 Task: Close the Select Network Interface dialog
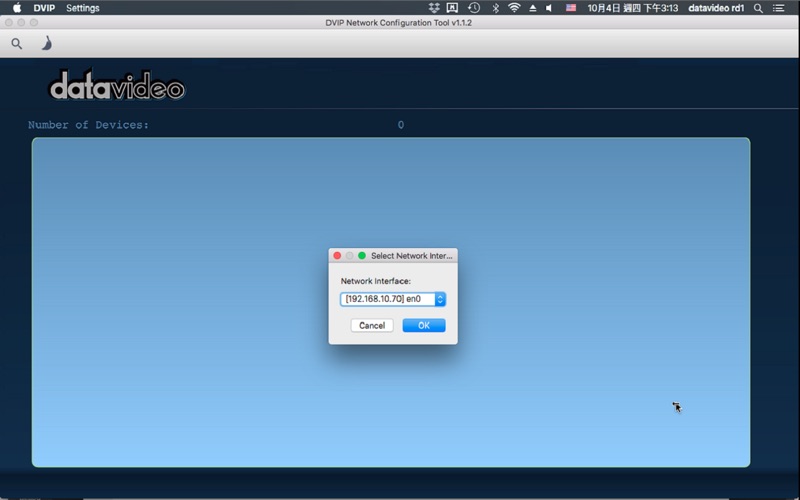click(337, 256)
